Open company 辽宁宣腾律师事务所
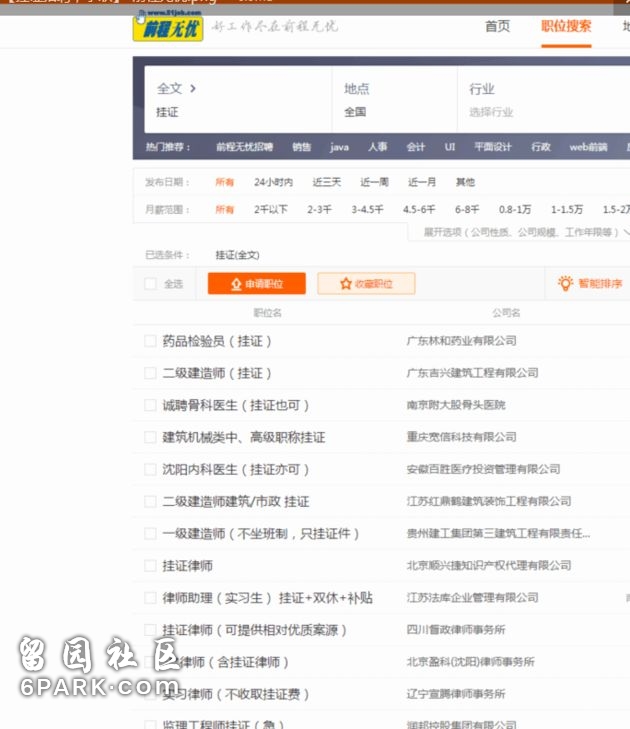The image size is (630, 729). point(456,694)
